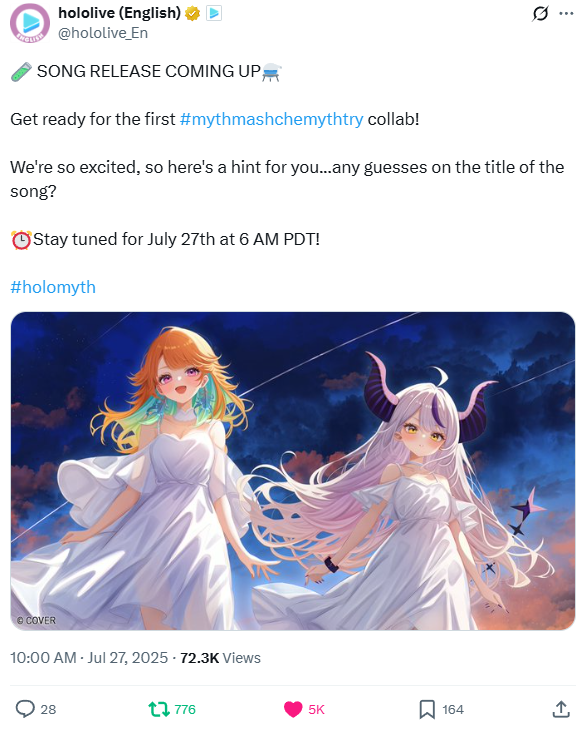Click the 28 replies count
The width and height of the screenshot is (580, 732).
(48, 710)
